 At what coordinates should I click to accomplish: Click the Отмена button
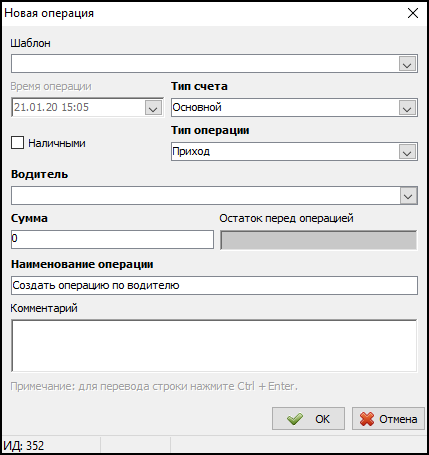[x=388, y=419]
